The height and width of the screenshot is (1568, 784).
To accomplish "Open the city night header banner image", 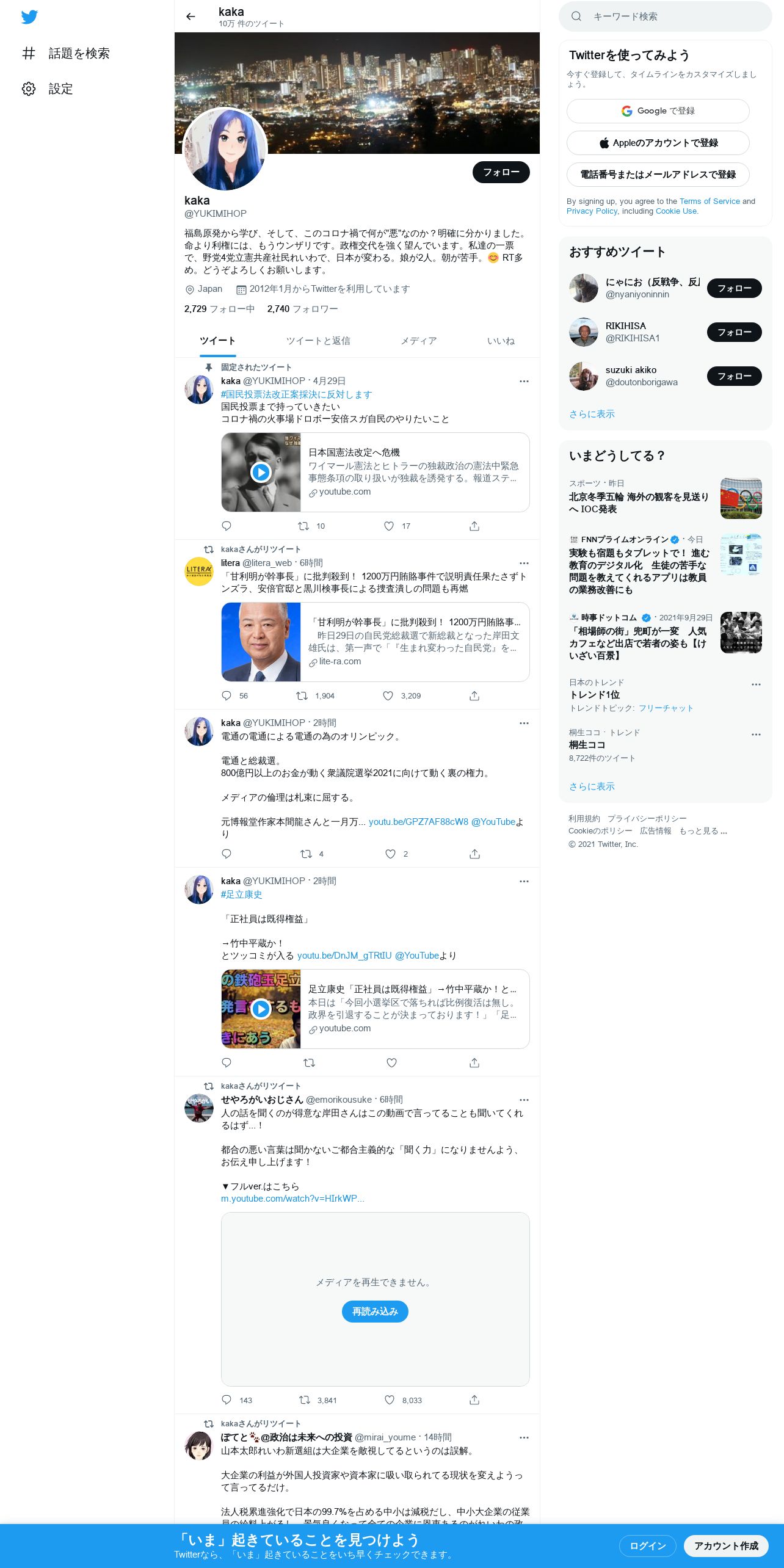I will click(357, 93).
